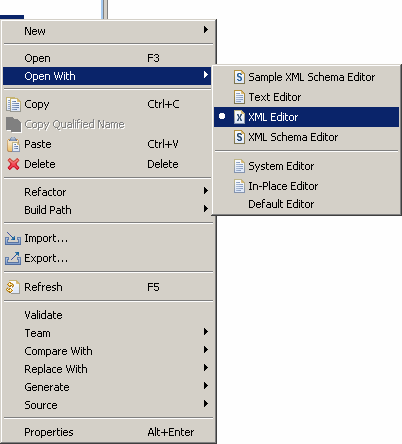Click the Import icon
Viewport: 402px width, 444px height.
click(13, 239)
